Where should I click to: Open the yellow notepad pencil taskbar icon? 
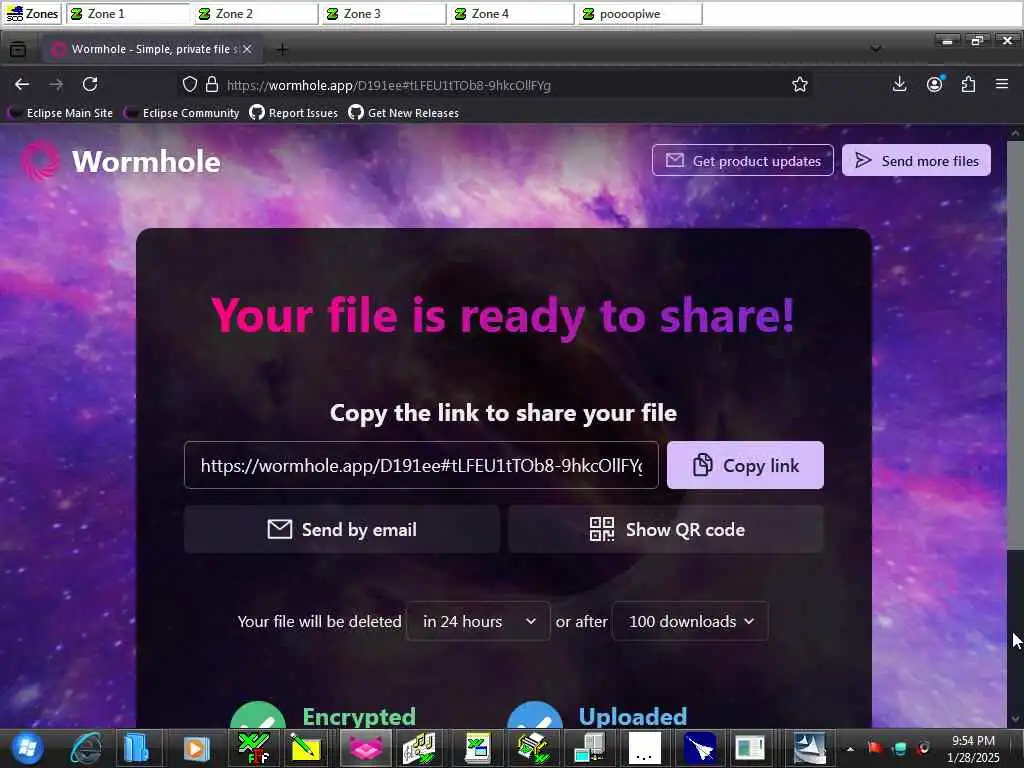click(x=305, y=748)
